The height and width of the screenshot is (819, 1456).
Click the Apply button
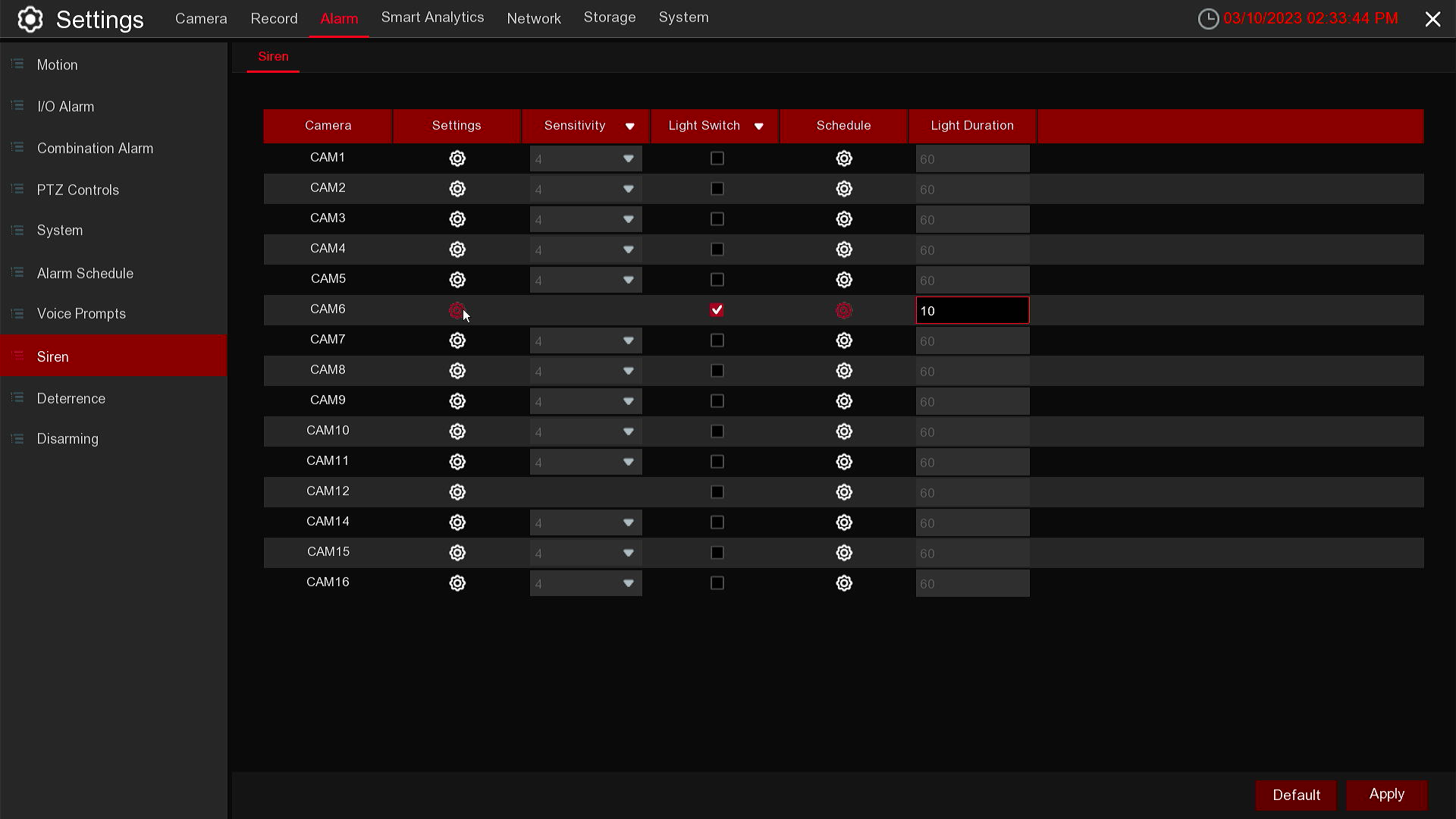coord(1386,794)
